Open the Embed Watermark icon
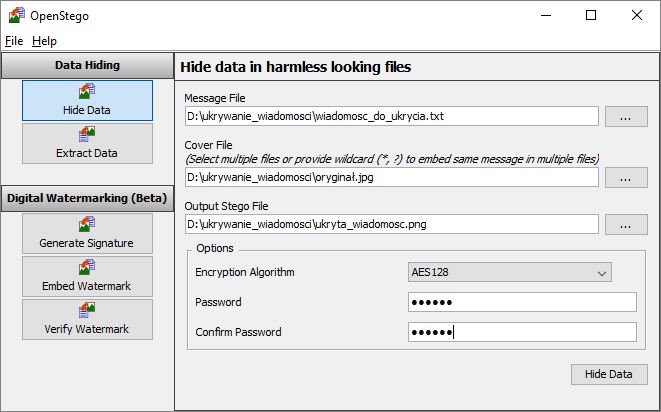The height and width of the screenshot is (412, 661). click(87, 268)
